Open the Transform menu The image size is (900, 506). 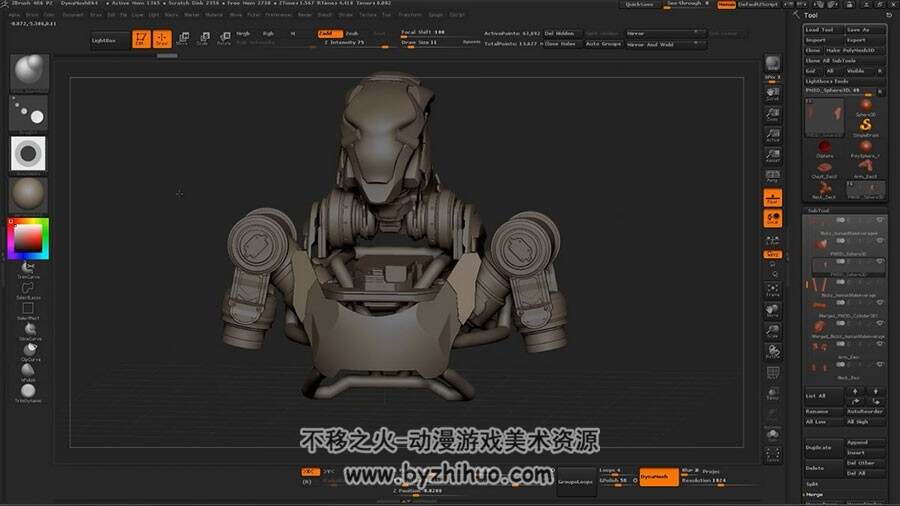pyautogui.click(x=410, y=15)
